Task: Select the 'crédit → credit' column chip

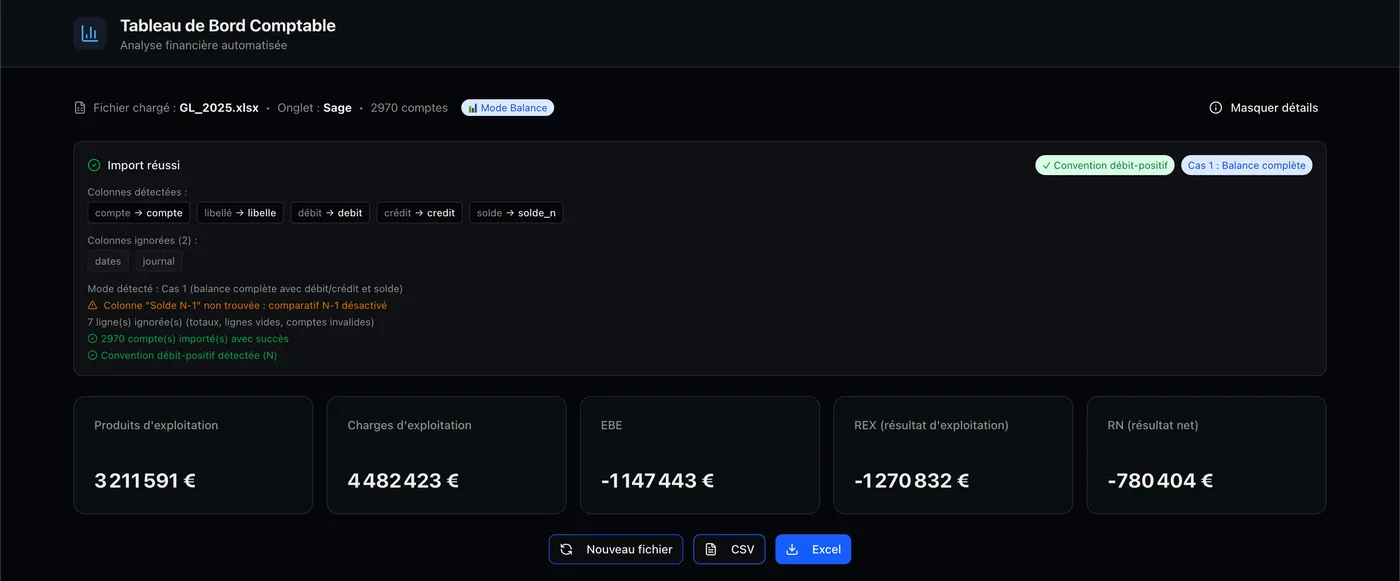Action: [420, 213]
